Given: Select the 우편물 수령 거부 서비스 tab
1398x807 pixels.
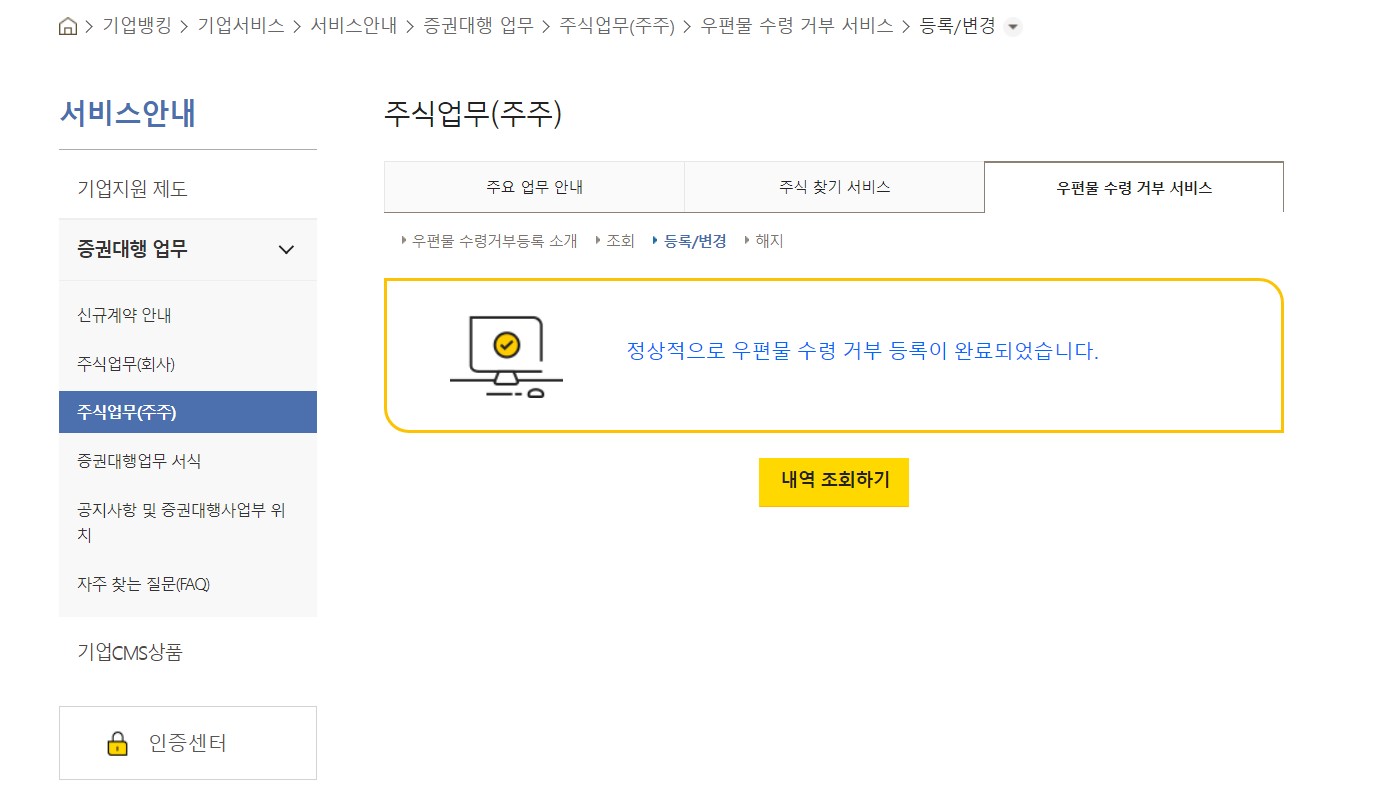Looking at the screenshot, I should click(1134, 187).
